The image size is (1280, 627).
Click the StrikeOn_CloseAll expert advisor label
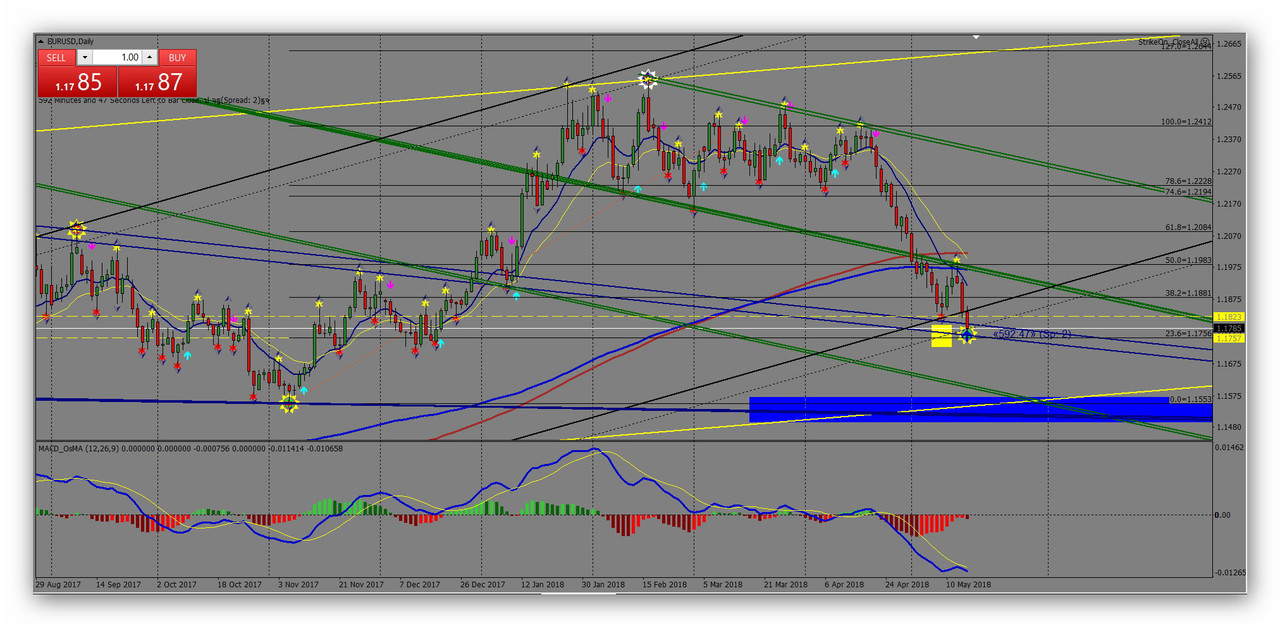[1168, 41]
